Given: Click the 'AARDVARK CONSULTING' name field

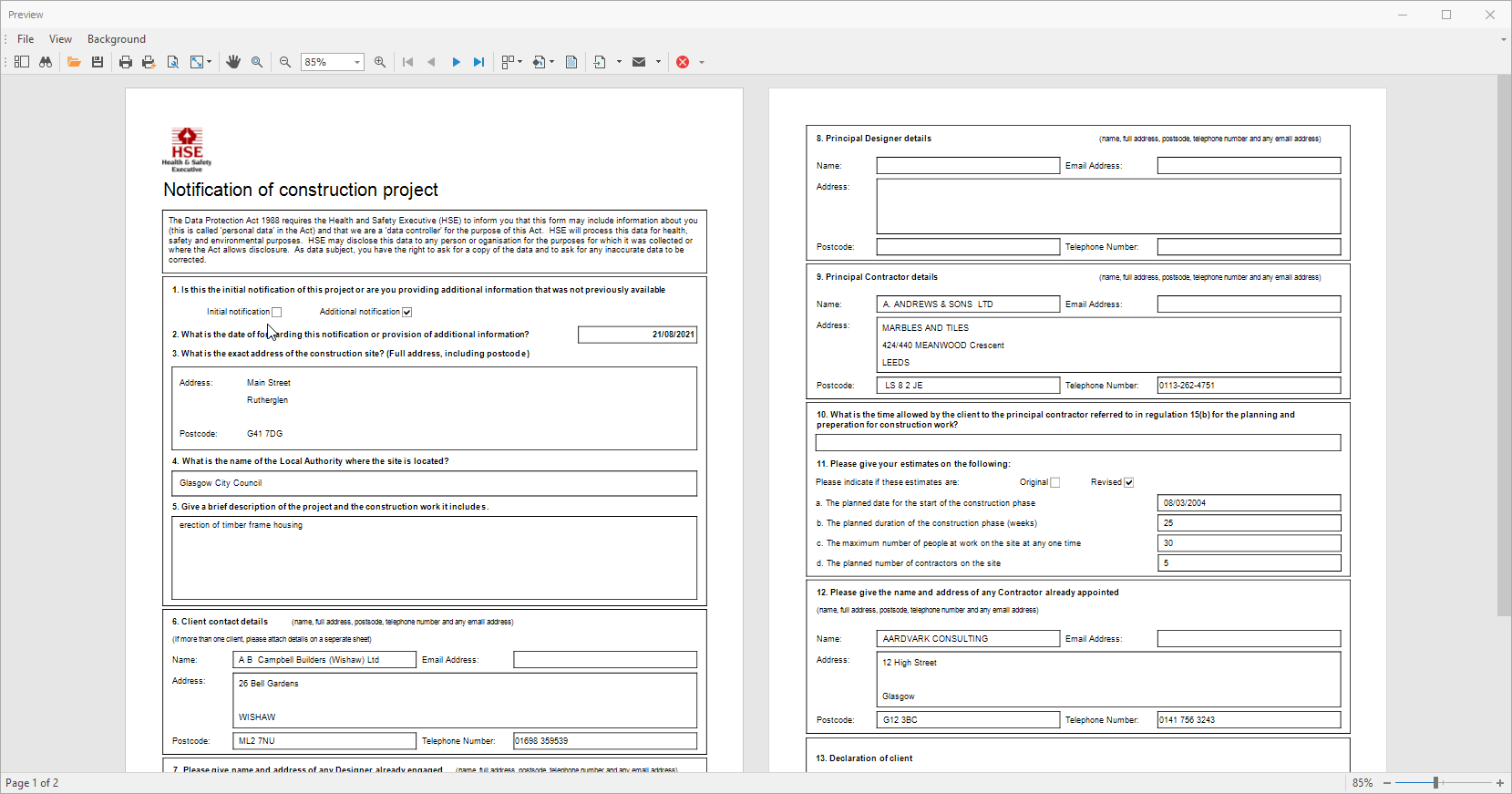Looking at the screenshot, I should pyautogui.click(x=968, y=639).
